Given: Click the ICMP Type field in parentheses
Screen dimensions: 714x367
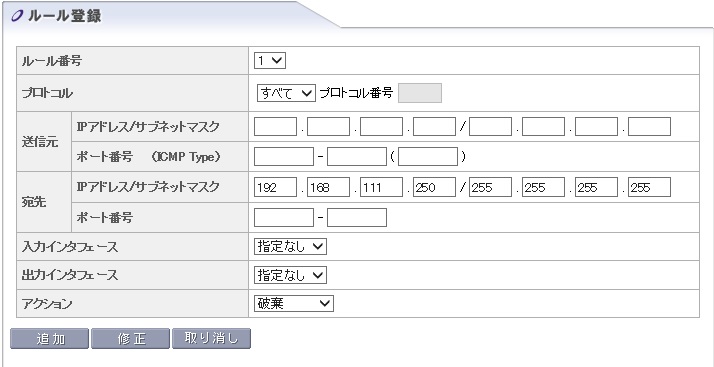Looking at the screenshot, I should point(428,157).
